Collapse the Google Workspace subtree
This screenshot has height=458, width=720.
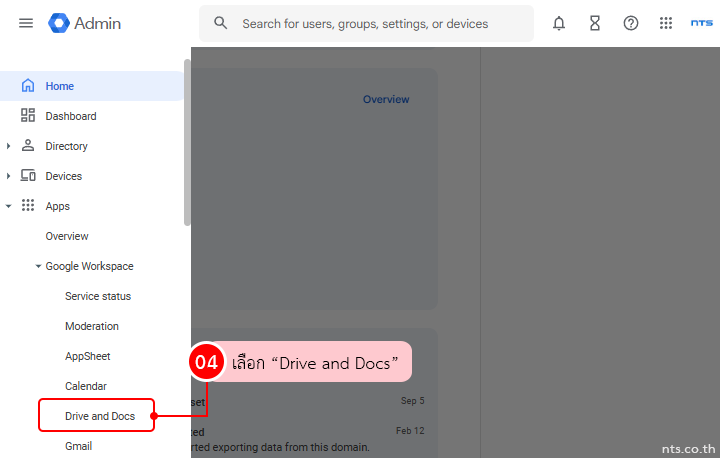click(38, 267)
